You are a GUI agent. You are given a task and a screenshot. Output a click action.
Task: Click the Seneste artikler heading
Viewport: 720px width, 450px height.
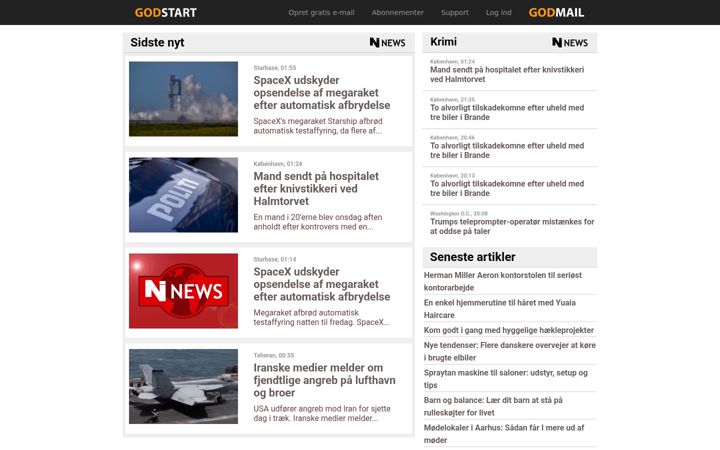click(x=472, y=257)
